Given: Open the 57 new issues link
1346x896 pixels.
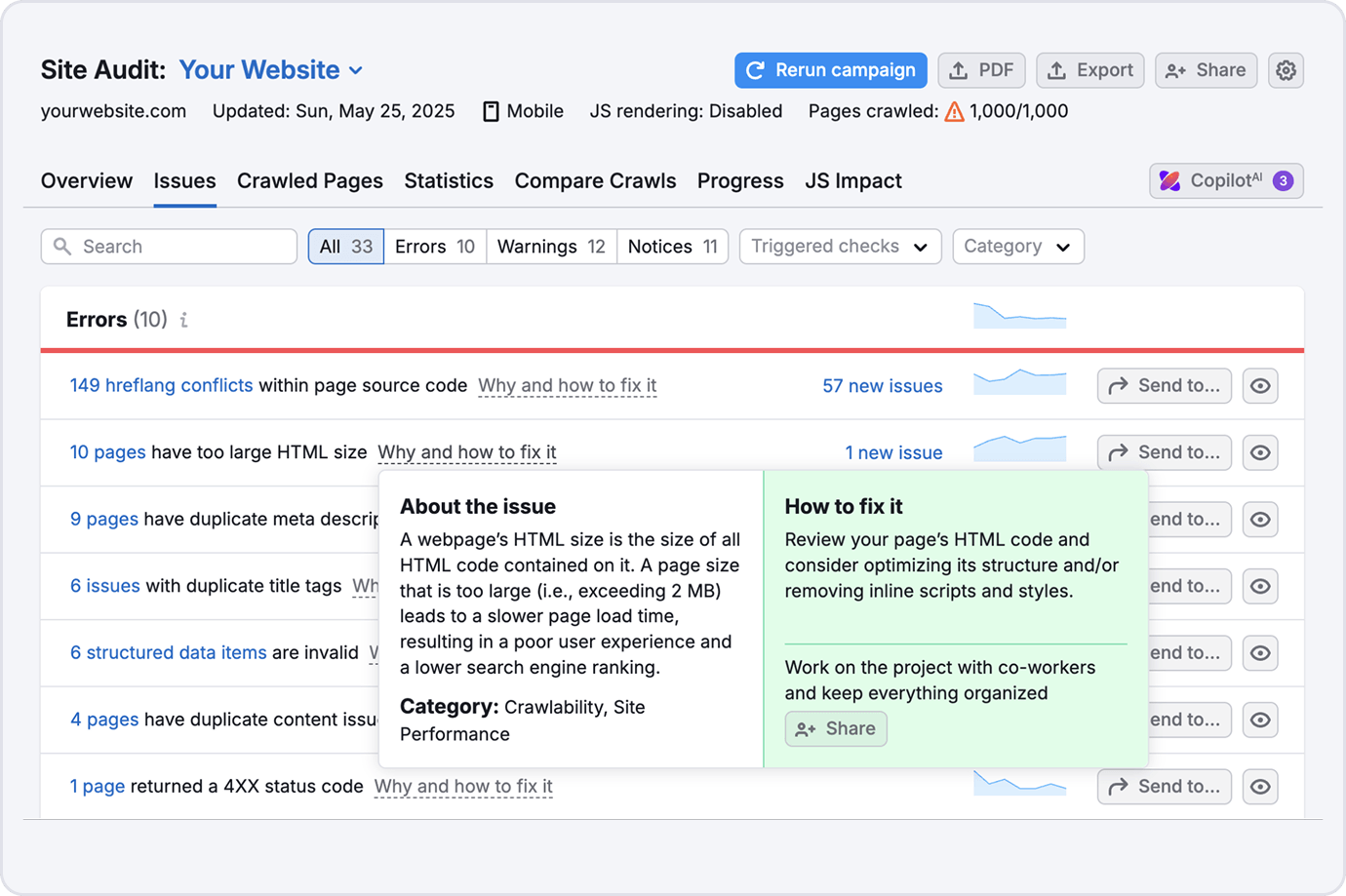Looking at the screenshot, I should [883, 385].
